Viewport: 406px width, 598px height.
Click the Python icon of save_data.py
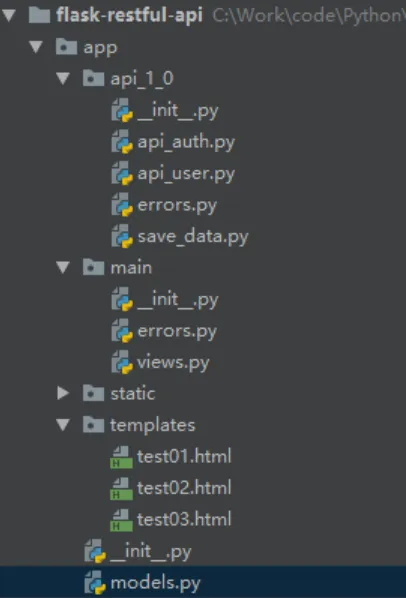(x=122, y=236)
